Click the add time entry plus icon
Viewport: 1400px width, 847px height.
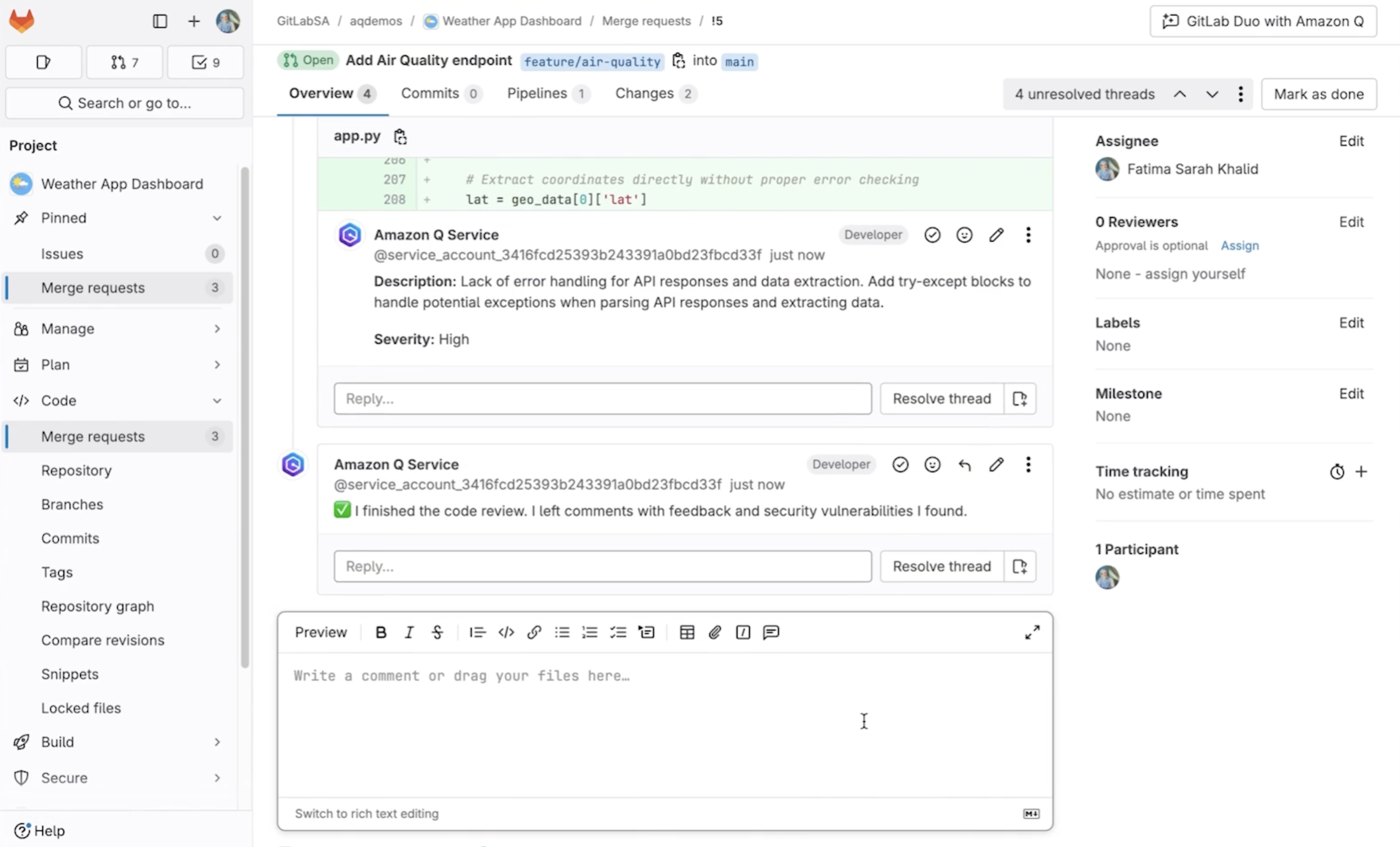[x=1361, y=472]
